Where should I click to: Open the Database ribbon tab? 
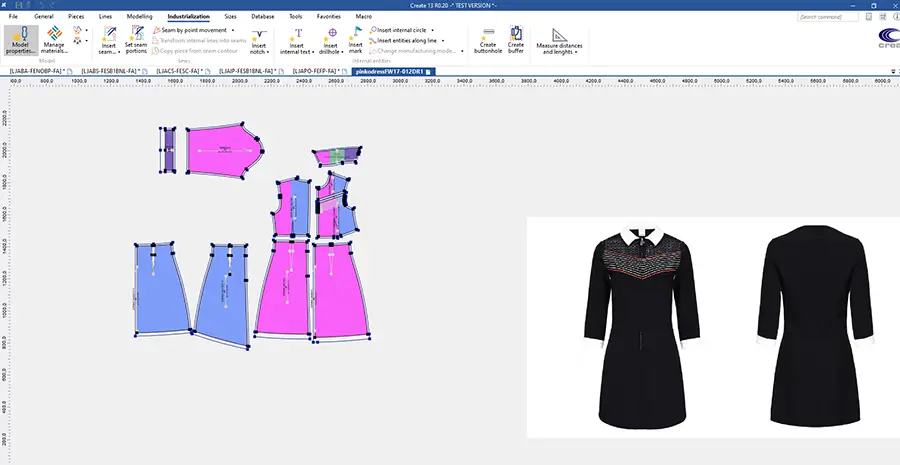point(262,17)
